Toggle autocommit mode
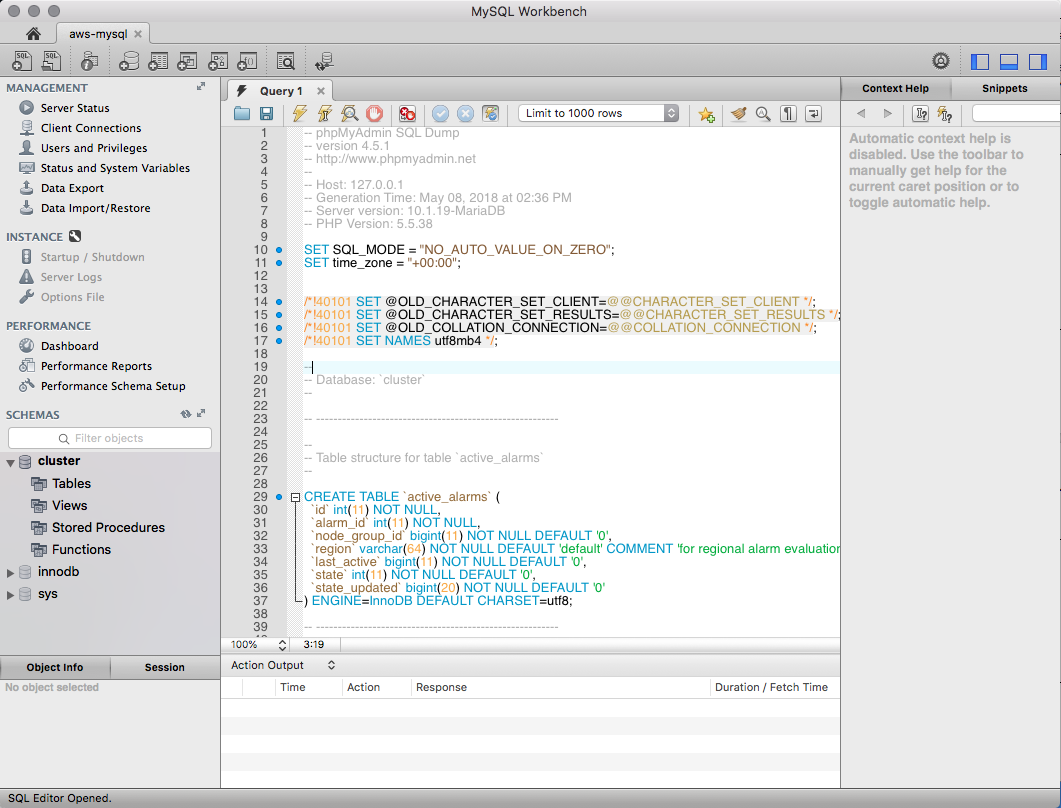This screenshot has width=1061, height=808. pos(491,114)
